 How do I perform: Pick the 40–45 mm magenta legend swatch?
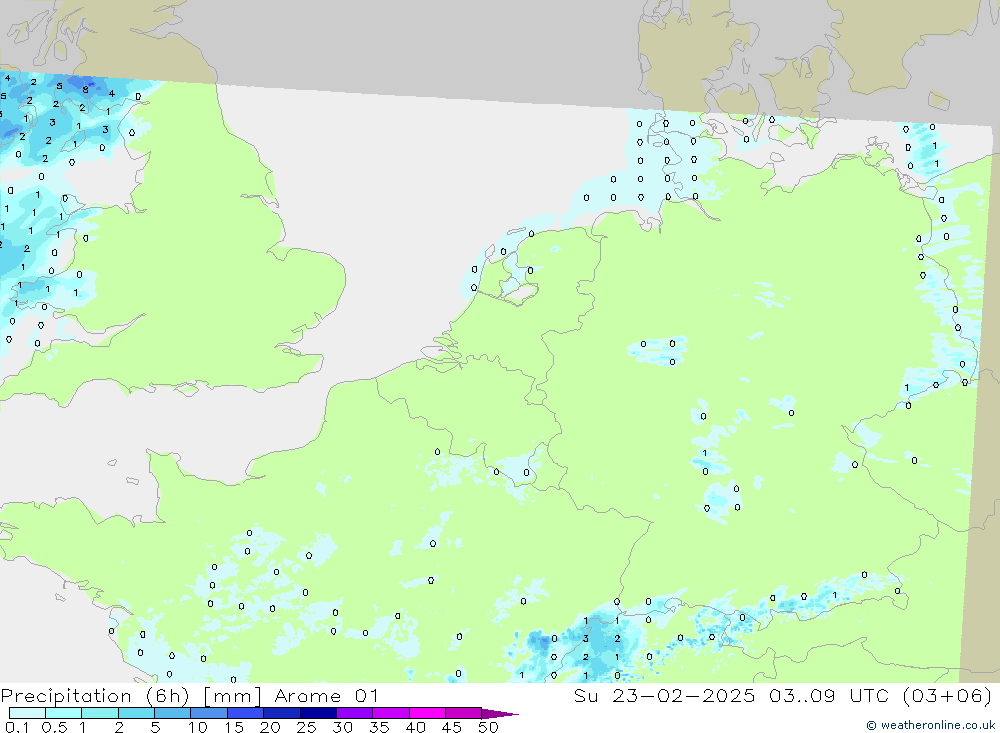tap(427, 713)
